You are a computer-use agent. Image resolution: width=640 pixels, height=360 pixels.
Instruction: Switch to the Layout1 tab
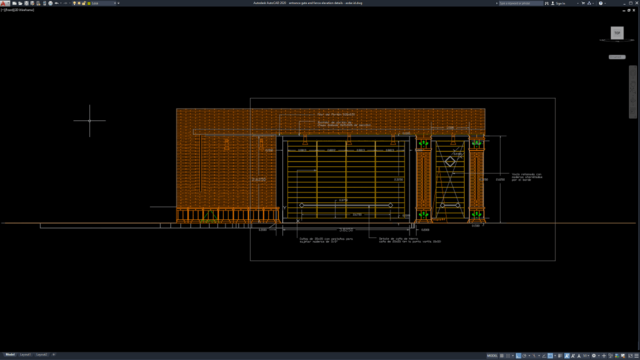click(25, 355)
